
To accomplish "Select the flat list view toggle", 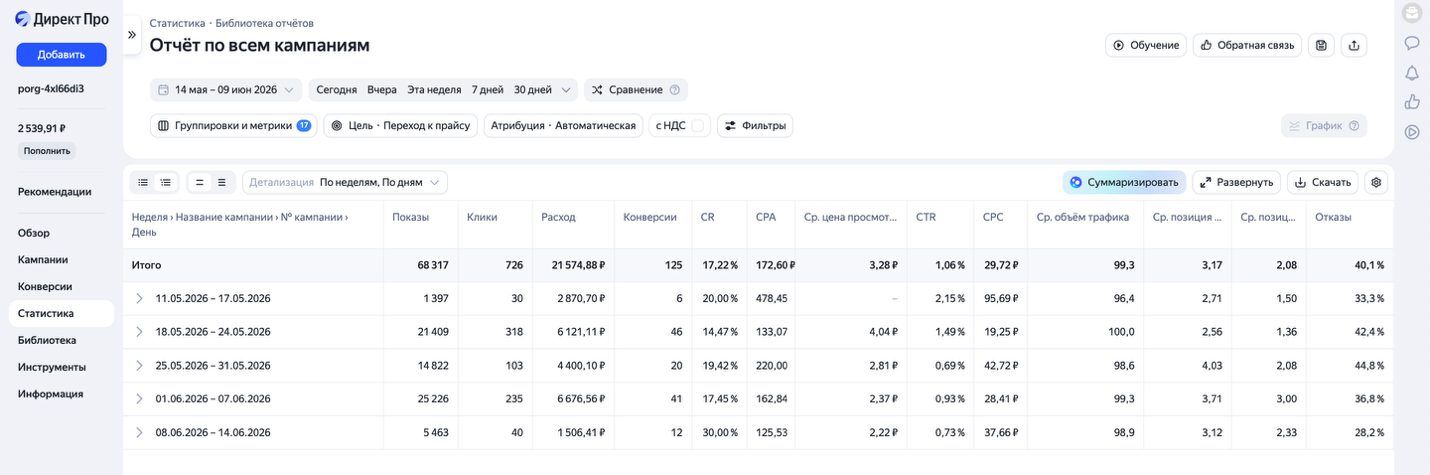I will [143, 182].
